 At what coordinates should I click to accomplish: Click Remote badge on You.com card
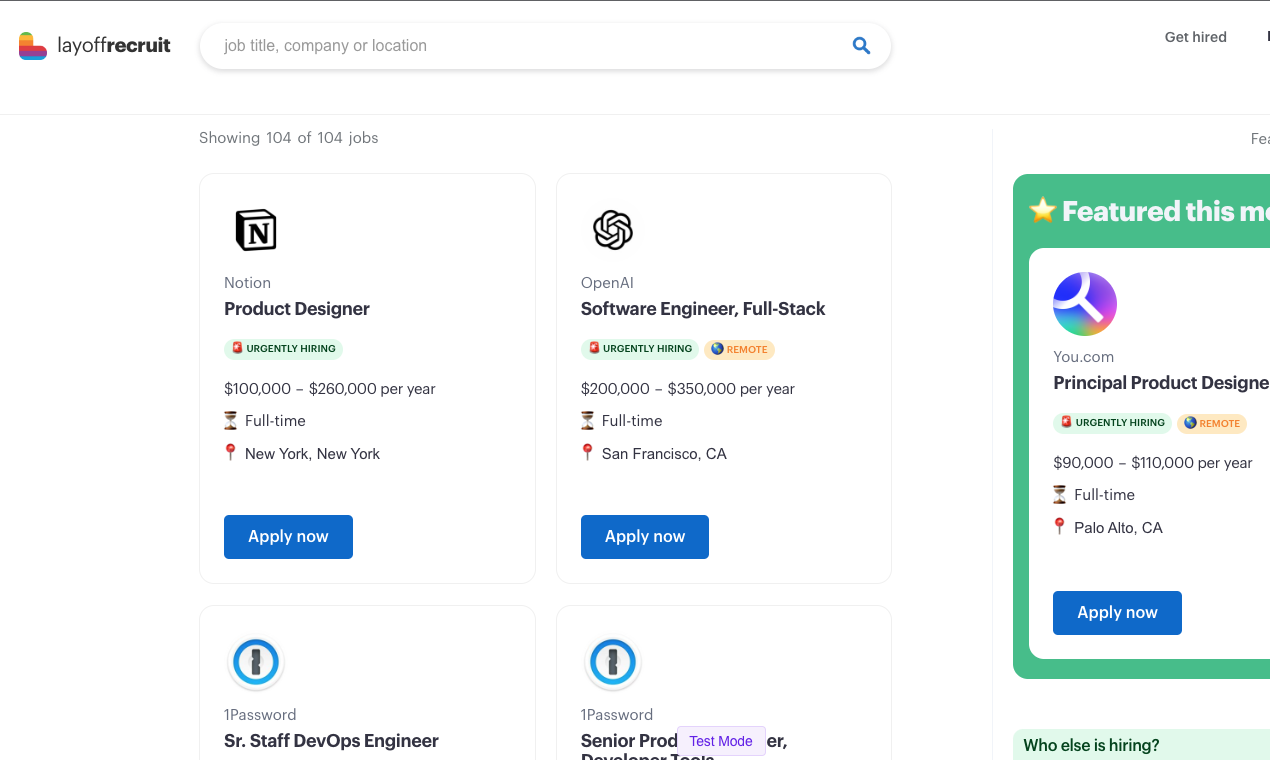[x=1212, y=424]
